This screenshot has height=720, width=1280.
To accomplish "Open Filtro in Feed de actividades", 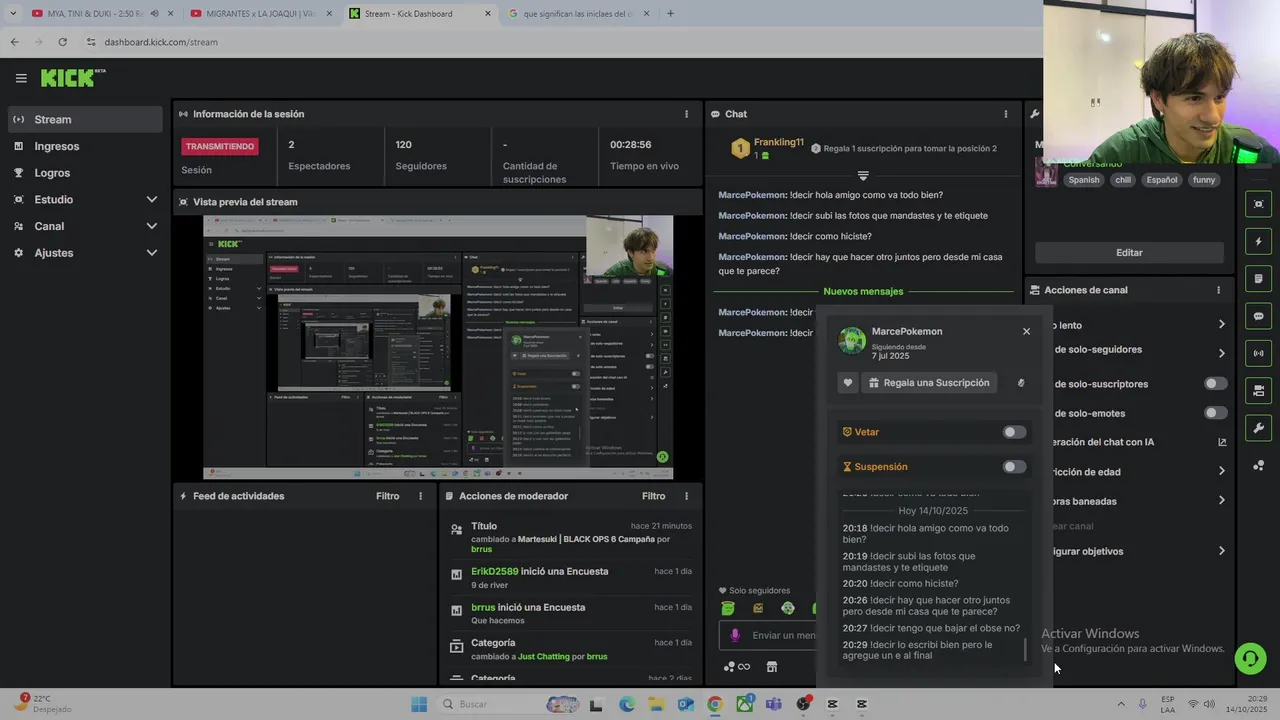I will point(387,496).
